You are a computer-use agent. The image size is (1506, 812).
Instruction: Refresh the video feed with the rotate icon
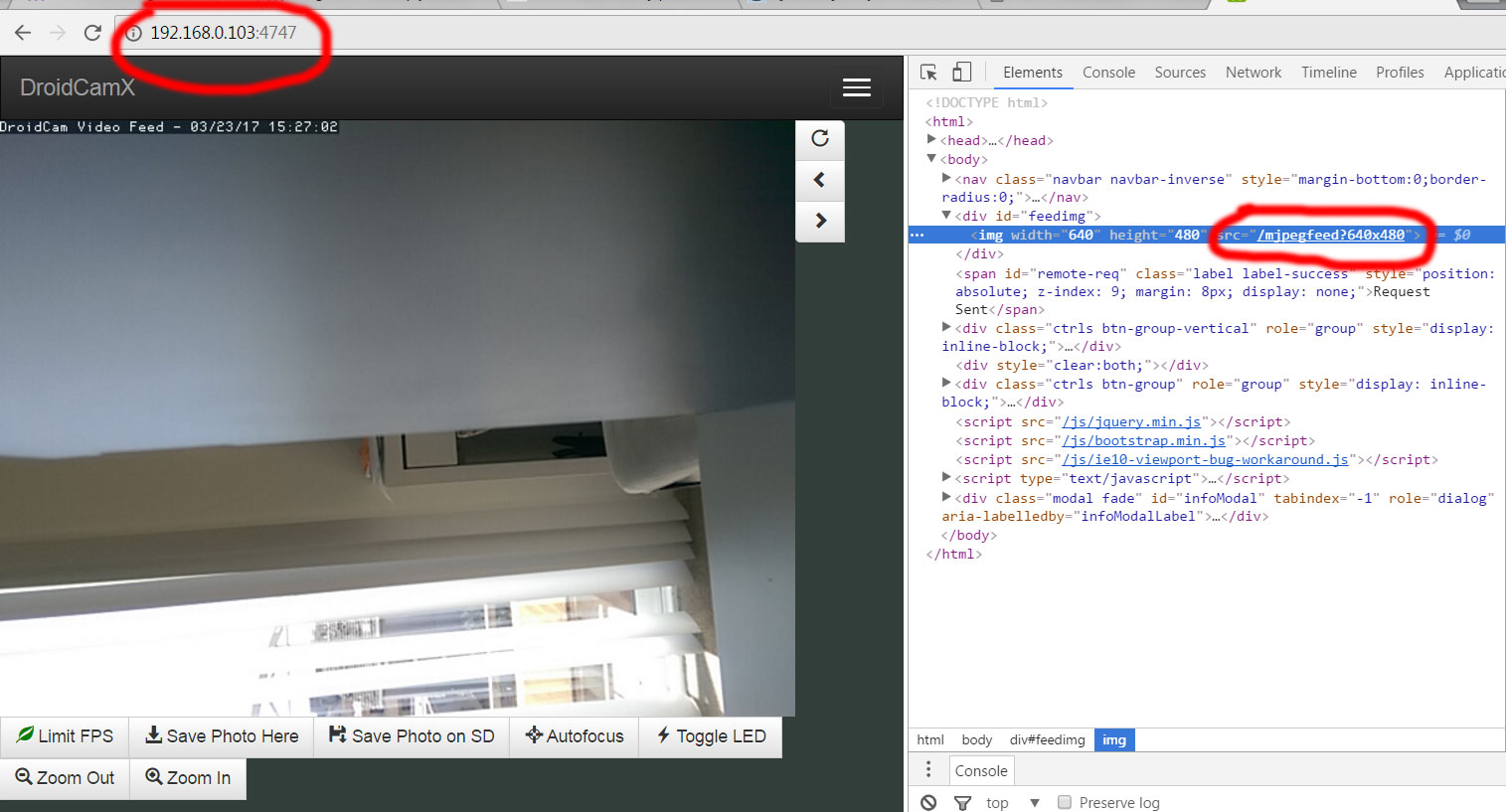coord(820,138)
